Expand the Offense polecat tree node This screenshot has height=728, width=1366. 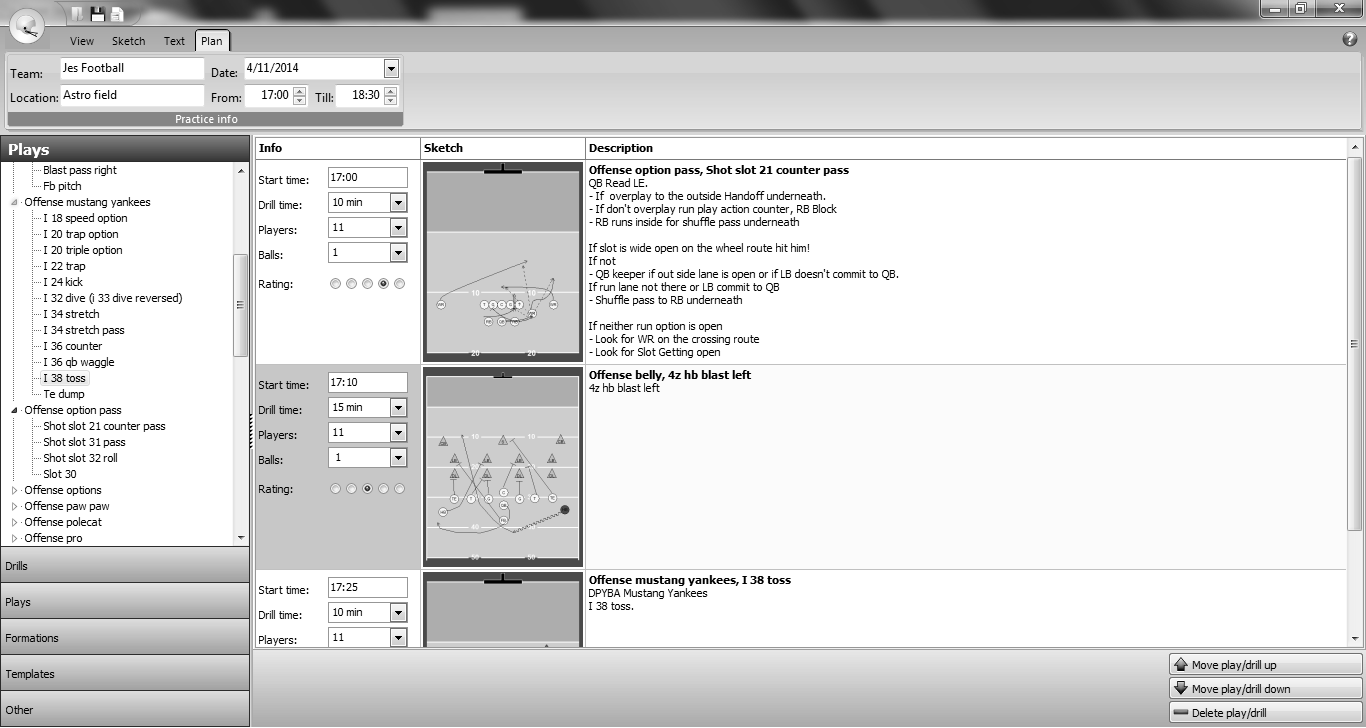click(15, 522)
